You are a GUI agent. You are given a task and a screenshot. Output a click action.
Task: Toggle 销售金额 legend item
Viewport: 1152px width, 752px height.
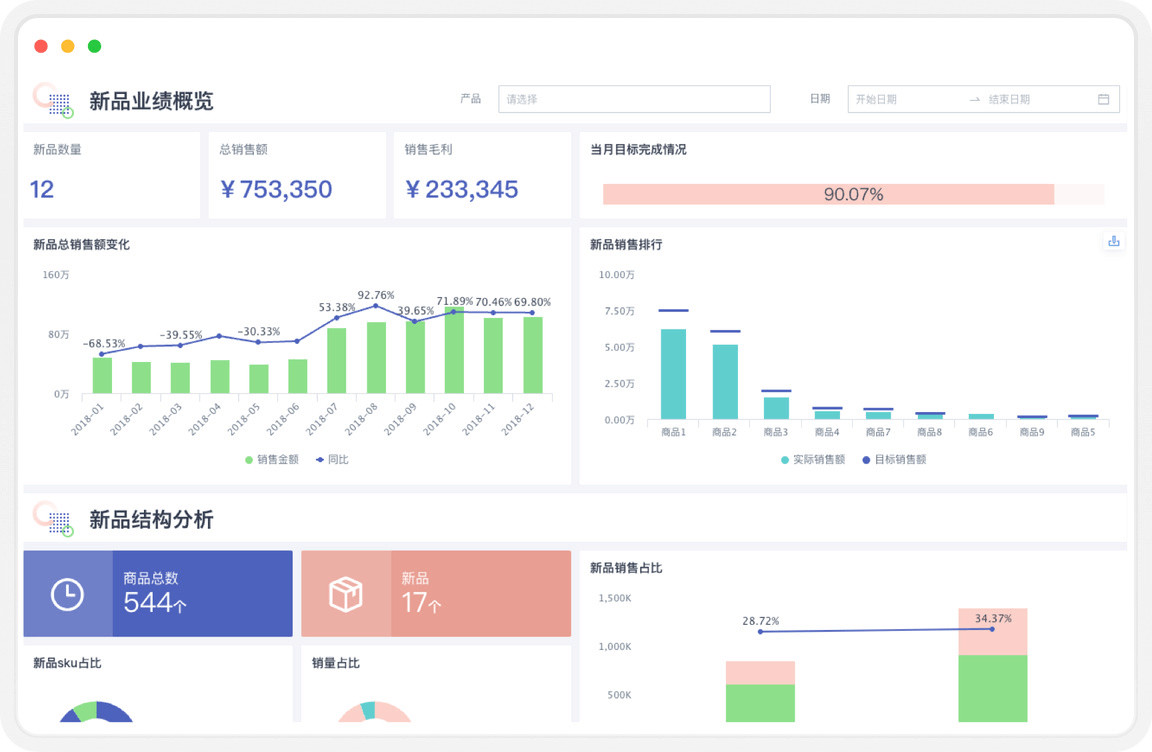(271, 460)
